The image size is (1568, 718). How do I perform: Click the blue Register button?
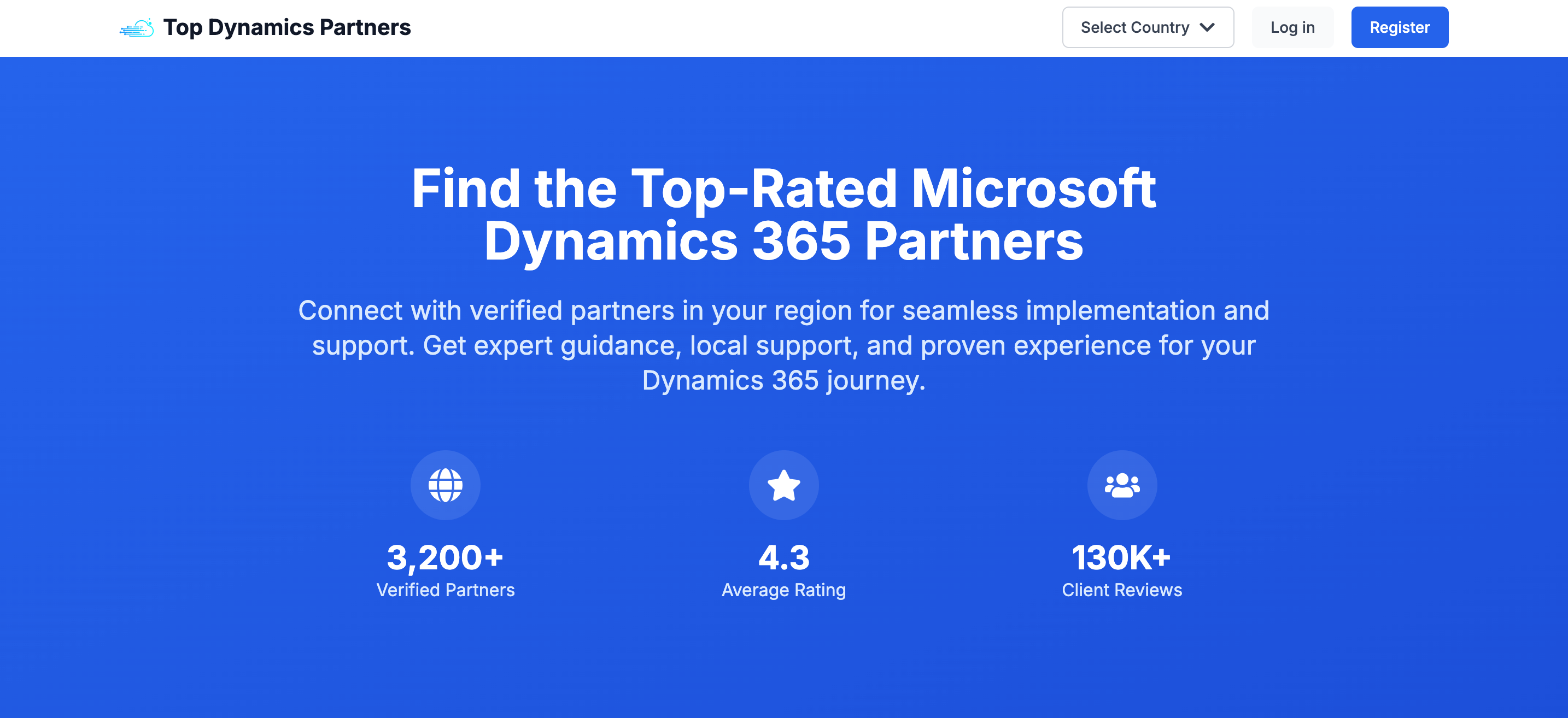click(1400, 27)
